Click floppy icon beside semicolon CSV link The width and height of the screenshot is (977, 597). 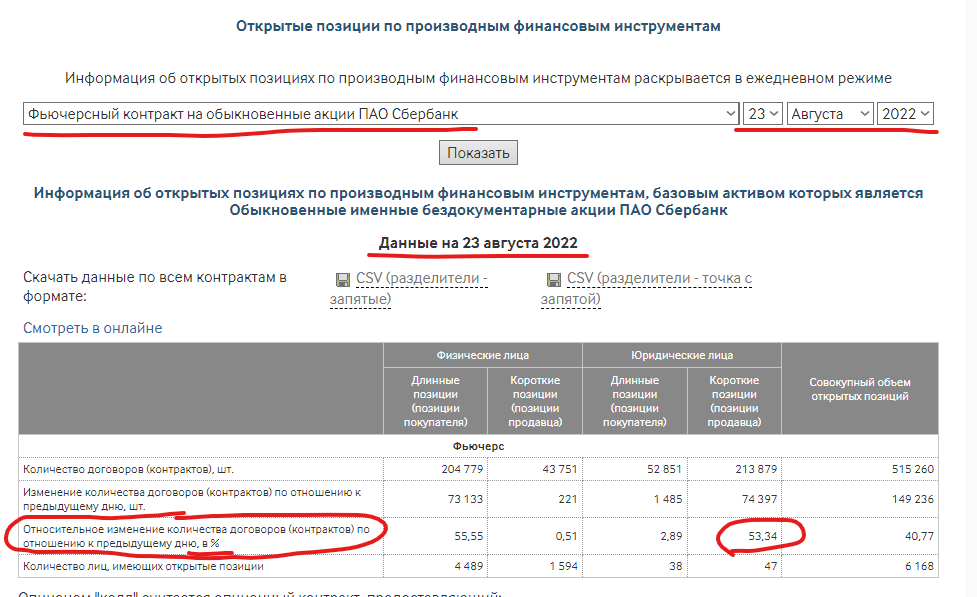[x=553, y=279]
